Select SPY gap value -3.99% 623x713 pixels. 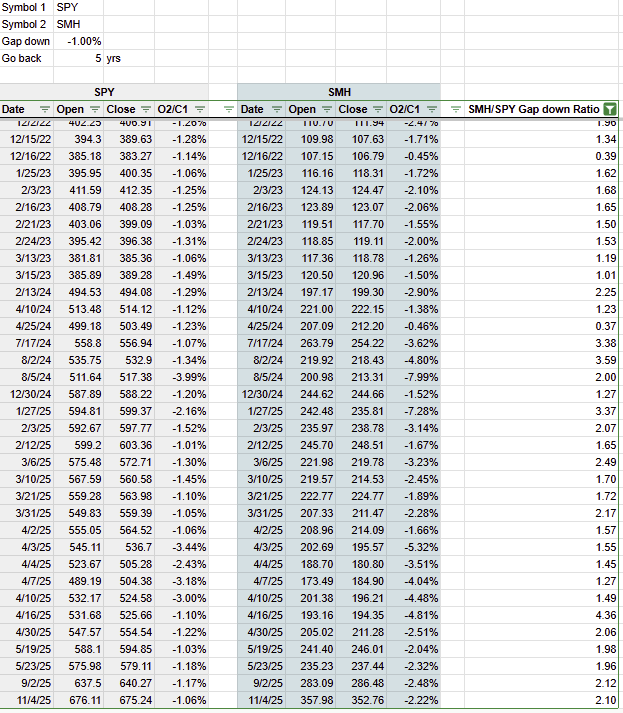point(181,377)
